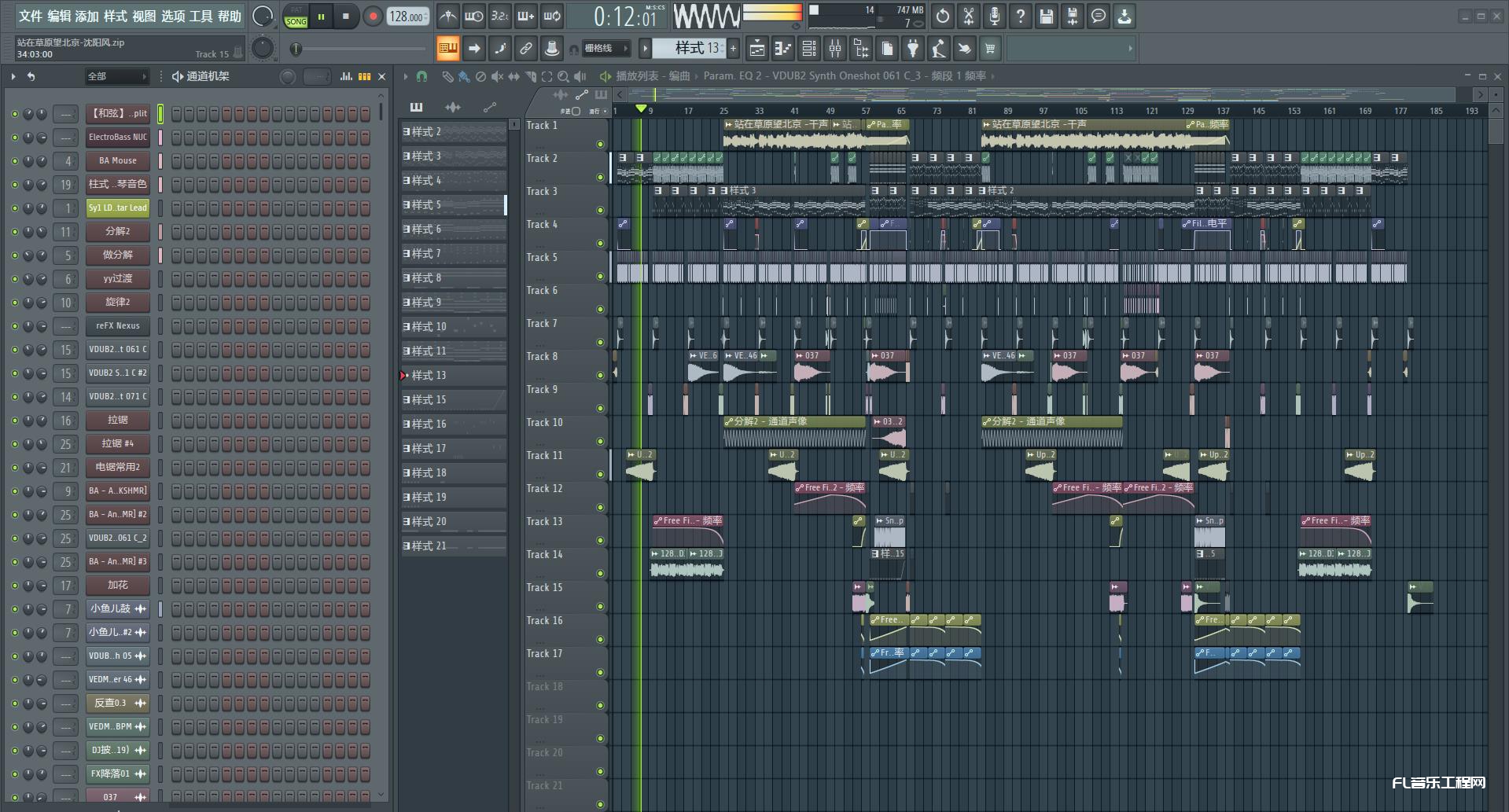
Task: Select the Mute tool in playlist
Action: tap(497, 76)
